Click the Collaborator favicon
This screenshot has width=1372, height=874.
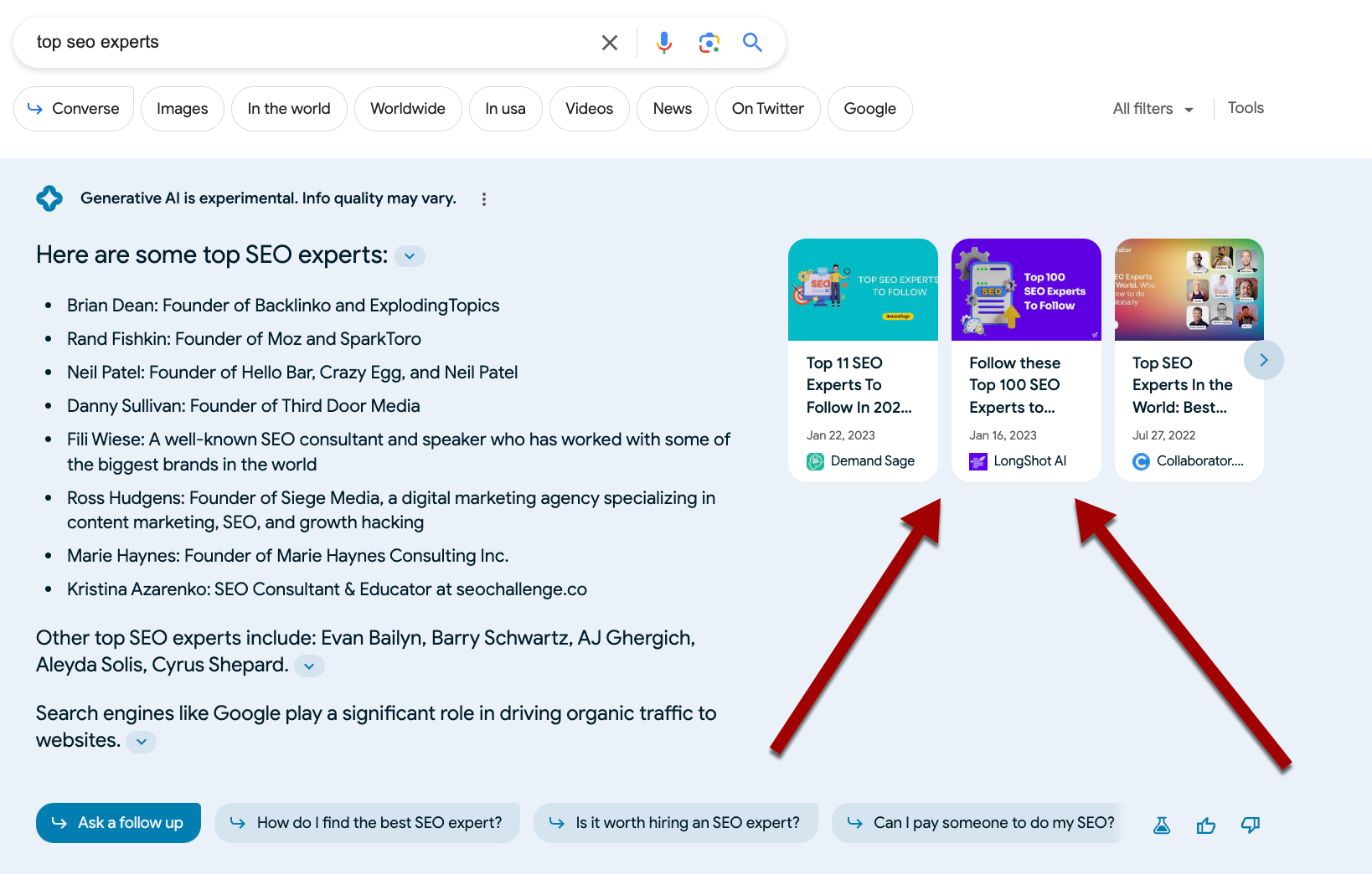[1141, 461]
